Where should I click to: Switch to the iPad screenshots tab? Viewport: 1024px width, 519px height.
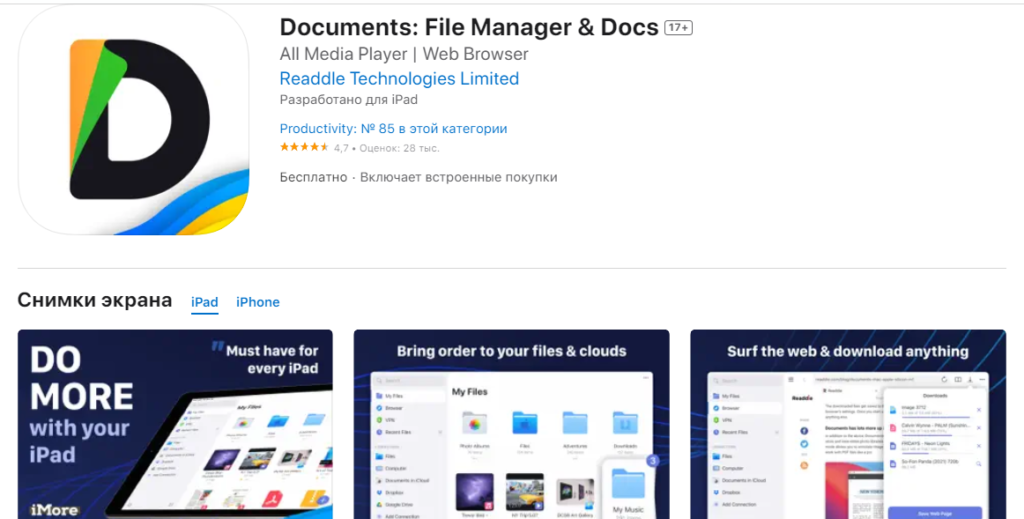click(x=204, y=302)
